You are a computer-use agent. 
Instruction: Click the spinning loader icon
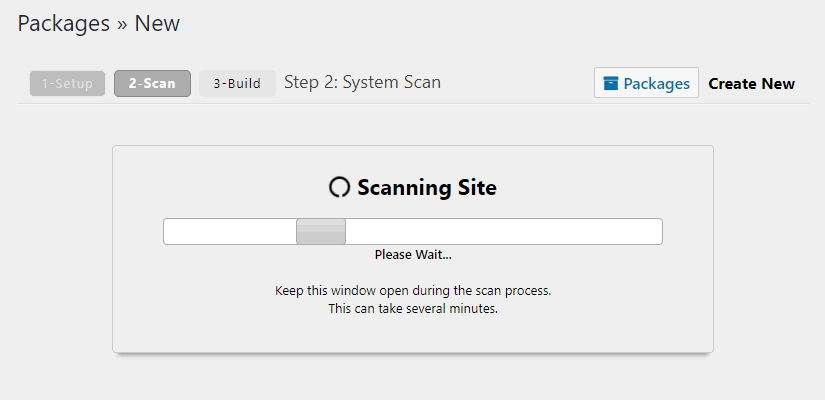tap(339, 187)
